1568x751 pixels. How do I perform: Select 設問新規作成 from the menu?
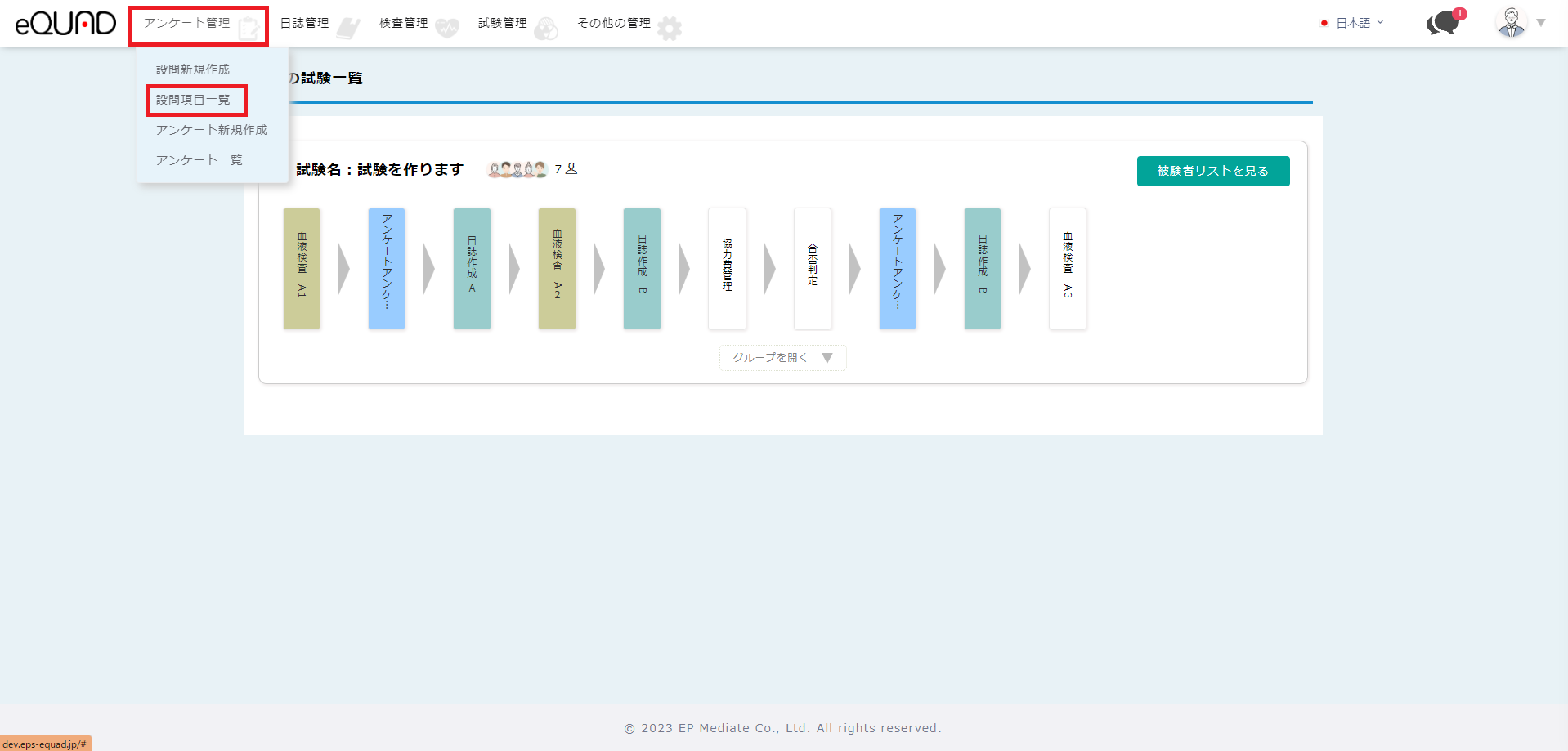coord(193,69)
